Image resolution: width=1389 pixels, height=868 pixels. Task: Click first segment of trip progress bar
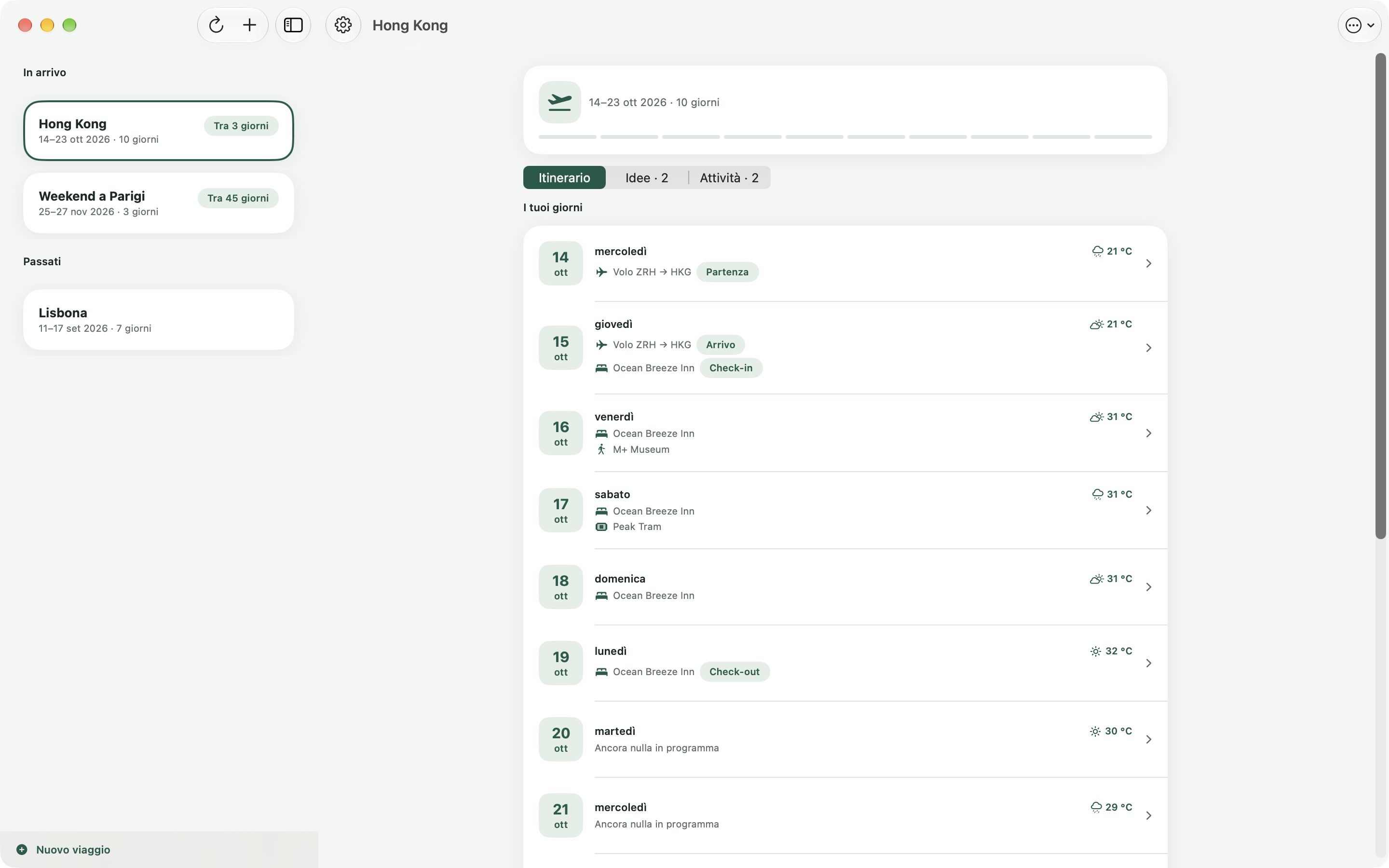(568, 137)
